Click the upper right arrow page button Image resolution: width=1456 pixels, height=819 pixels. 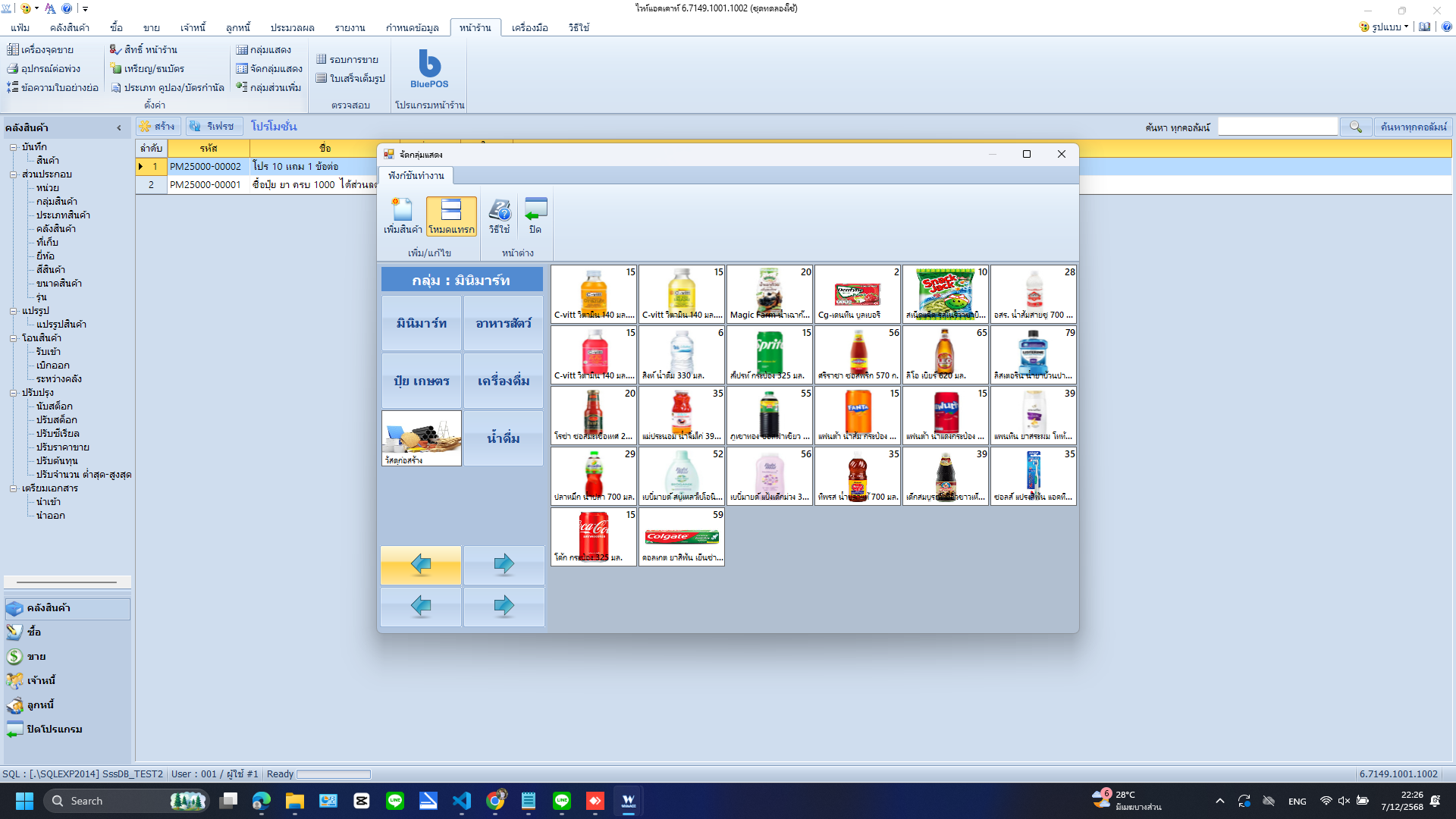pyautogui.click(x=504, y=564)
